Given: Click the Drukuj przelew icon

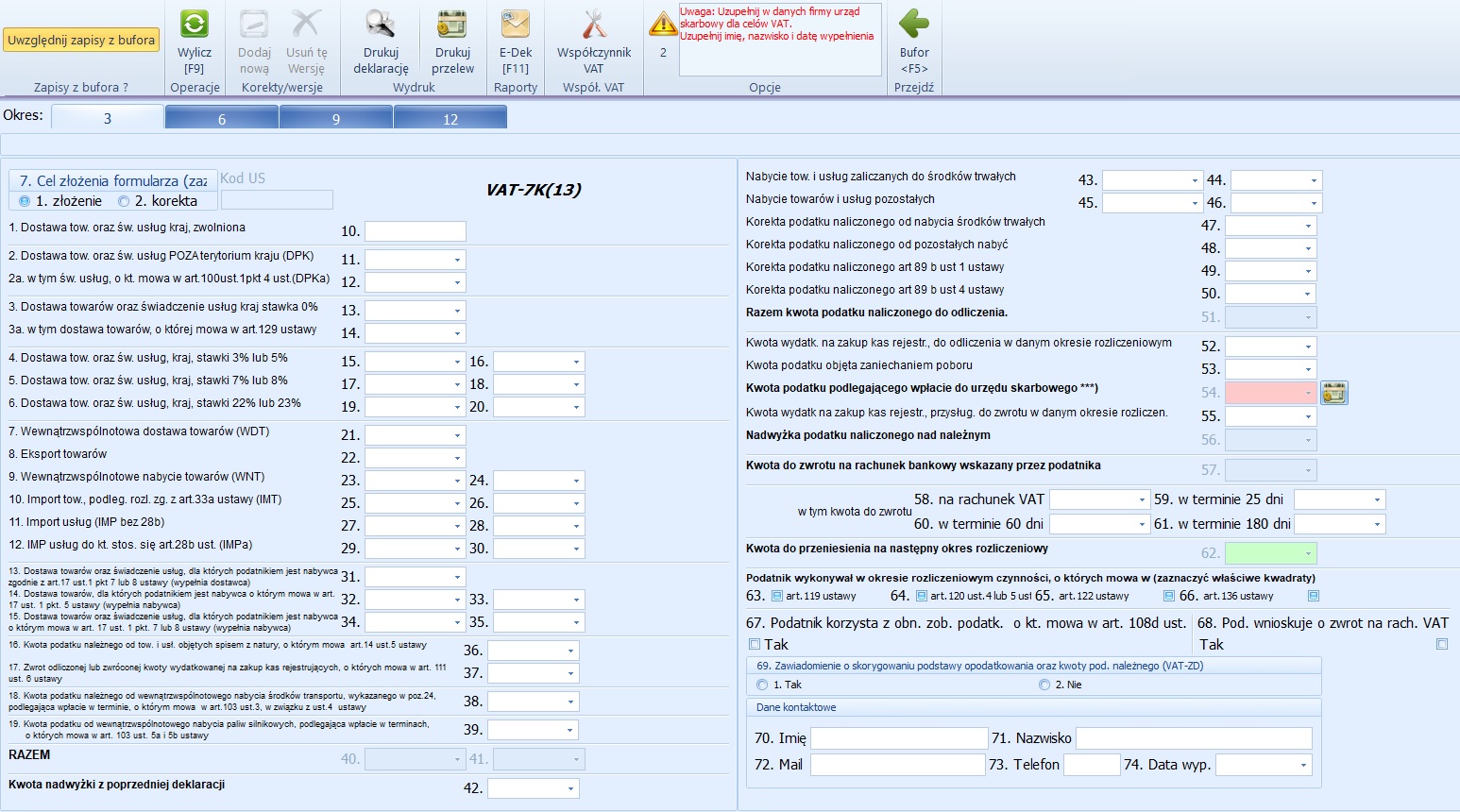Looking at the screenshot, I should click(x=452, y=24).
